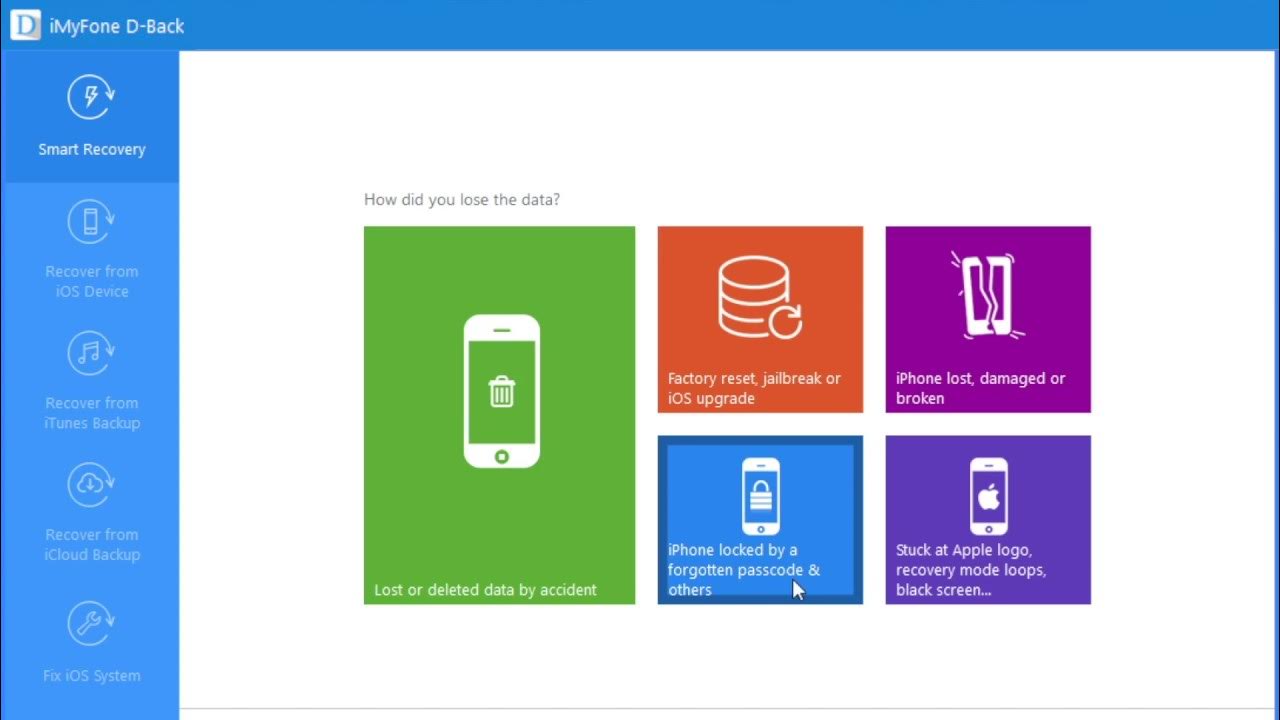Click the iCloud Backup cloud download icon
The image size is (1280, 720).
pyautogui.click(x=91, y=485)
